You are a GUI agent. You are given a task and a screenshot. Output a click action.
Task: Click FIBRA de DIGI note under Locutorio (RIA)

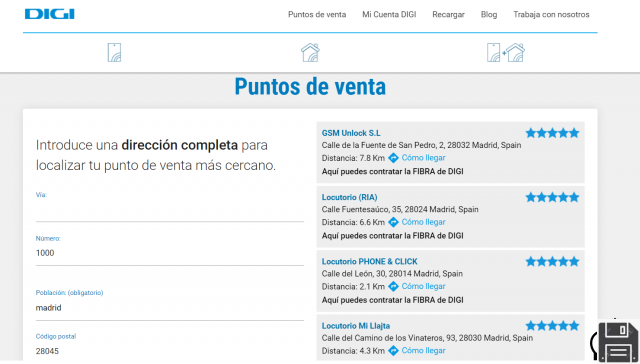tap(393, 236)
